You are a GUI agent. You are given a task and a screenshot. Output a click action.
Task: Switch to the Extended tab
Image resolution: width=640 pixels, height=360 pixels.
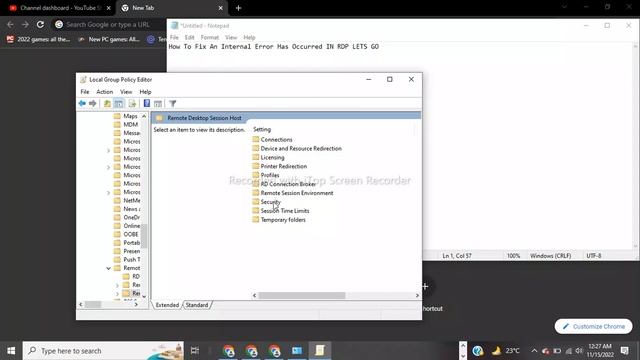[x=167, y=305]
